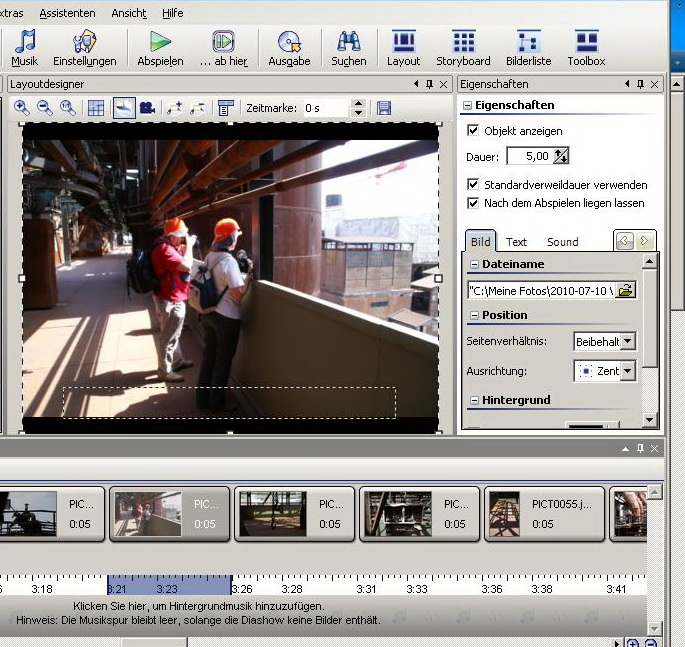Click the Ausgabe disc icon
Viewport: 685px width, 647px height.
289,47
